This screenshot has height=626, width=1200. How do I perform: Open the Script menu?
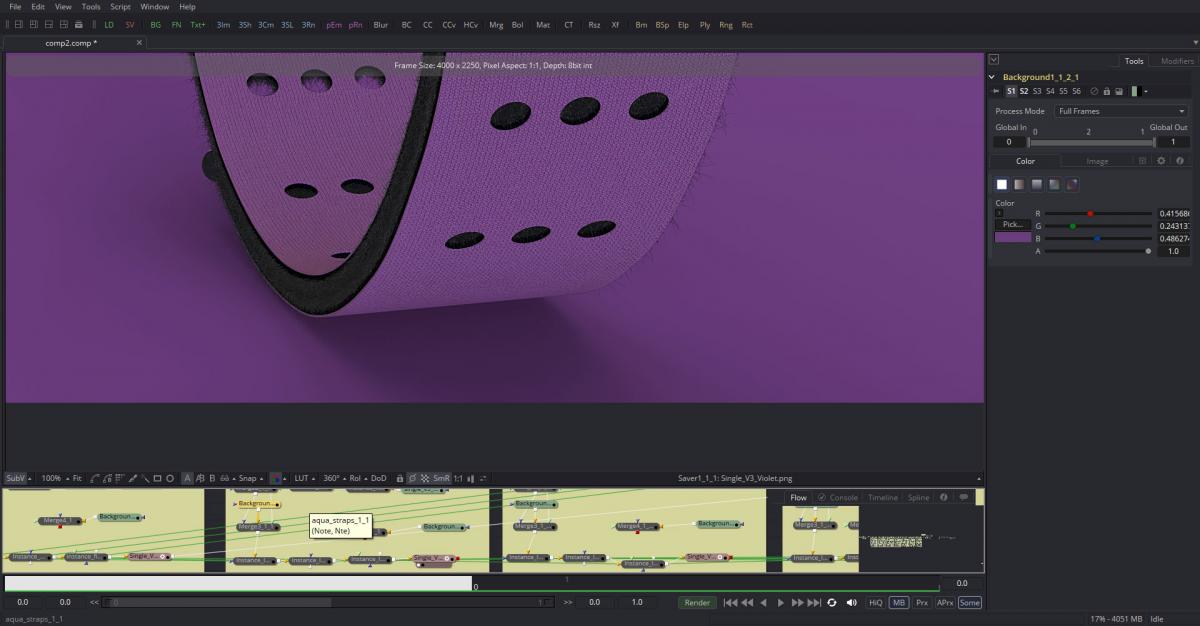pyautogui.click(x=120, y=7)
